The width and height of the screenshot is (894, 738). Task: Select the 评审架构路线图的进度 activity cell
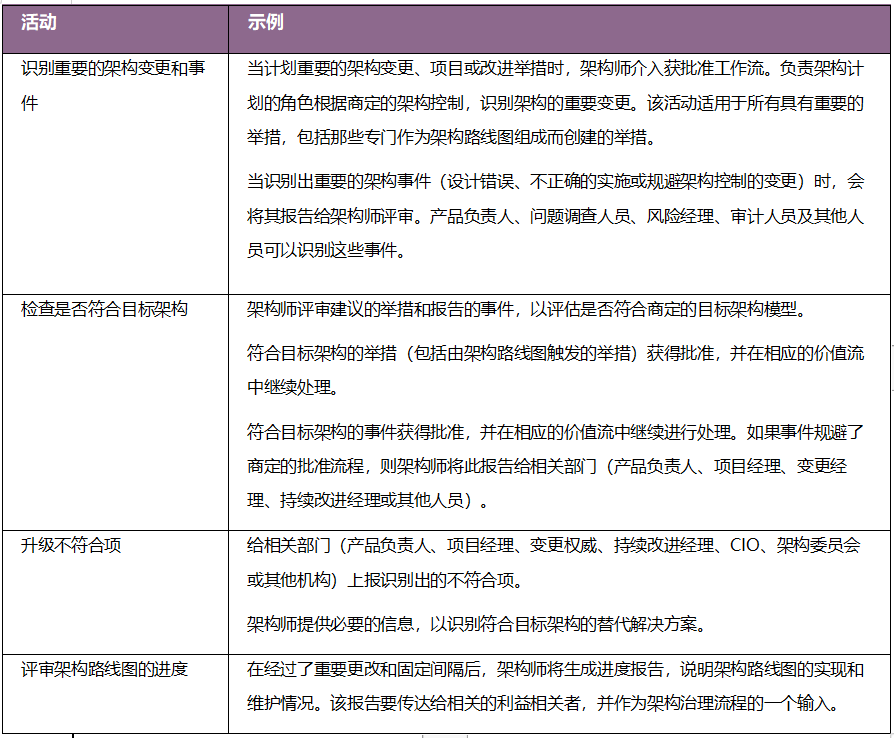(104, 669)
